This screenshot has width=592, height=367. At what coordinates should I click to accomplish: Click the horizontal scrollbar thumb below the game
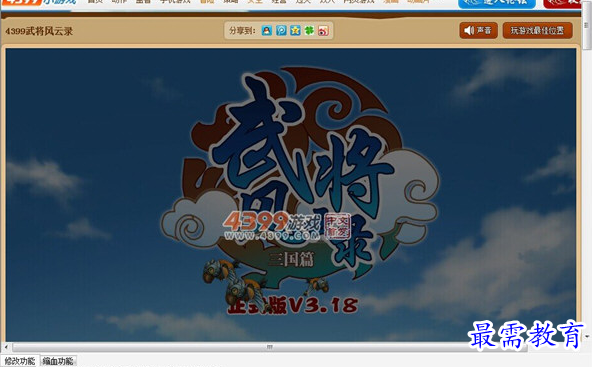coord(270,347)
